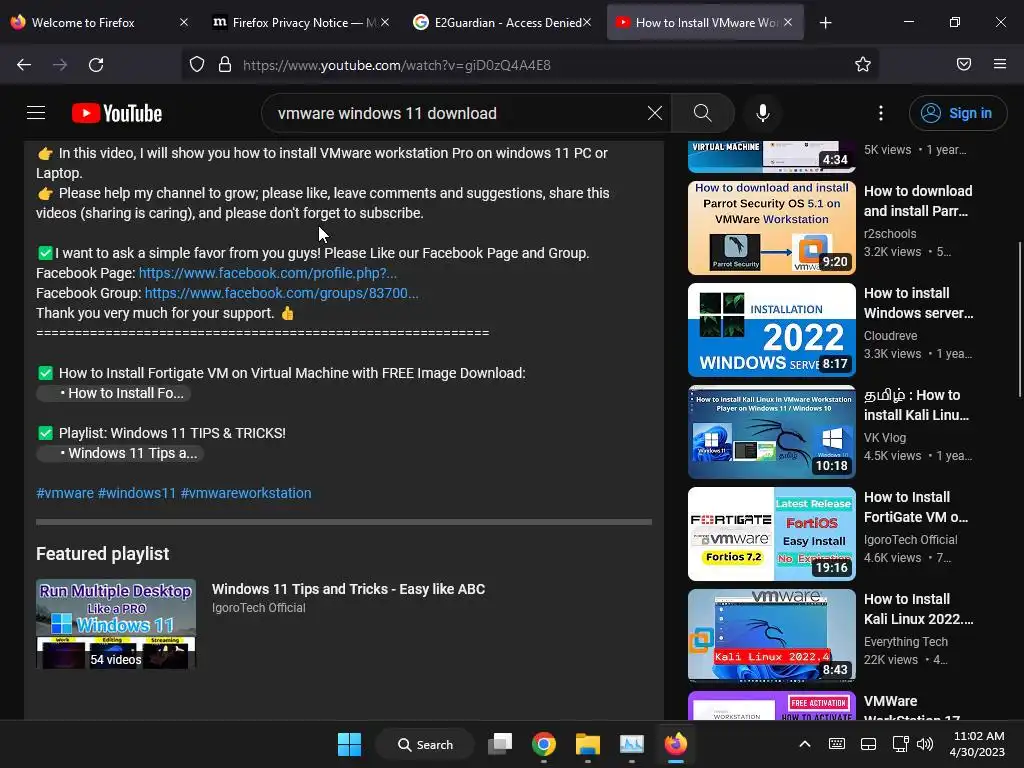Open the Firefox application menu
The image size is (1024, 768).
tap(999, 64)
